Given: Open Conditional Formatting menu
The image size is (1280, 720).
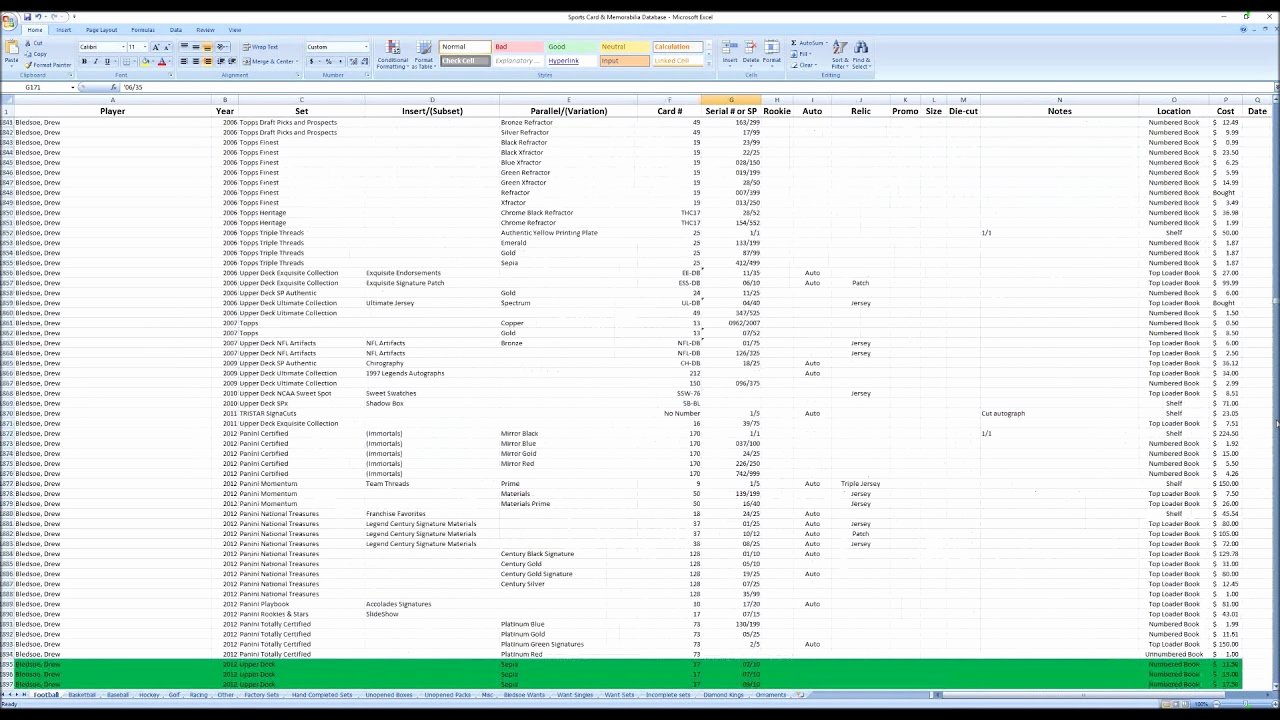Looking at the screenshot, I should (393, 55).
